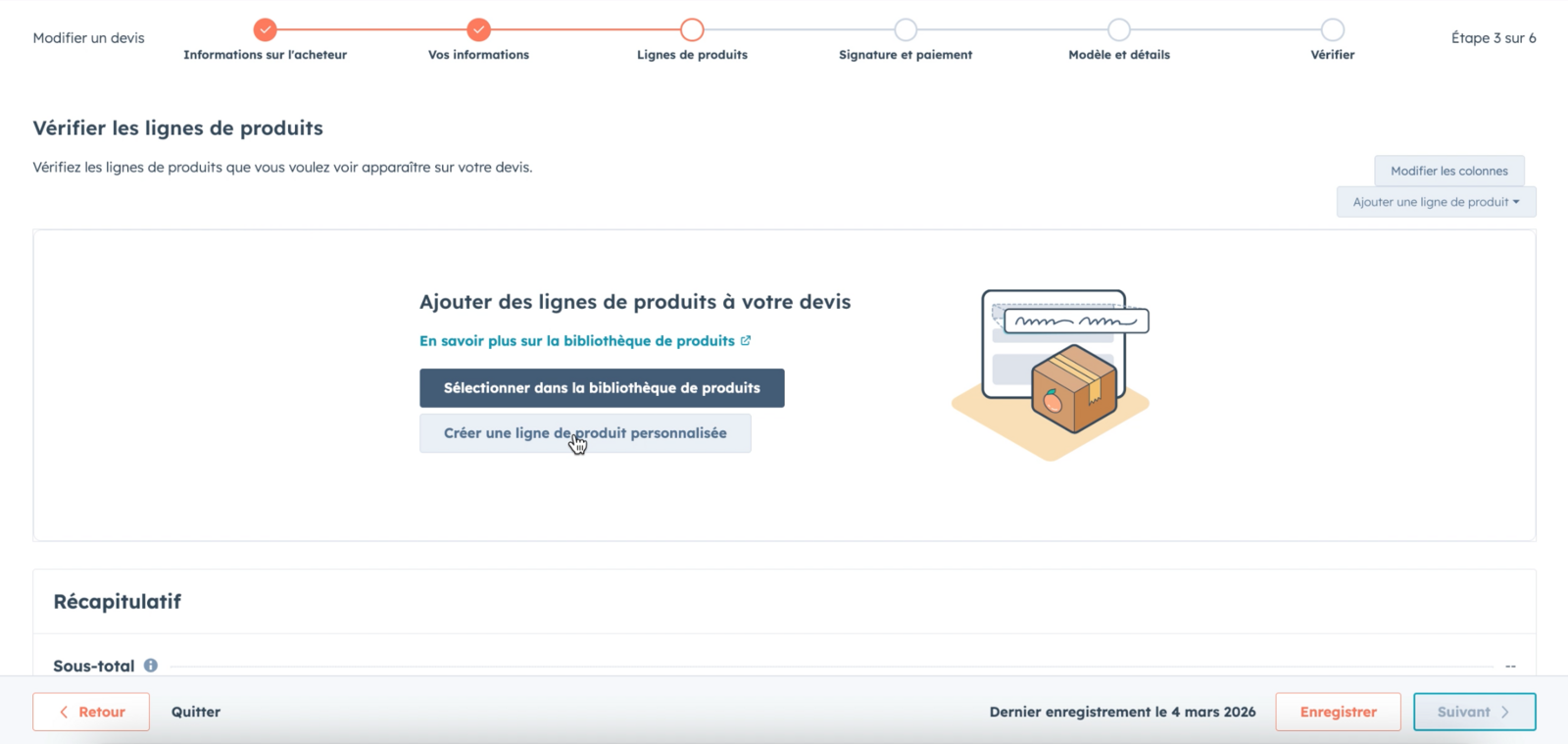1568x744 pixels.
Task: Click the Sous-total info icon
Action: (151, 665)
